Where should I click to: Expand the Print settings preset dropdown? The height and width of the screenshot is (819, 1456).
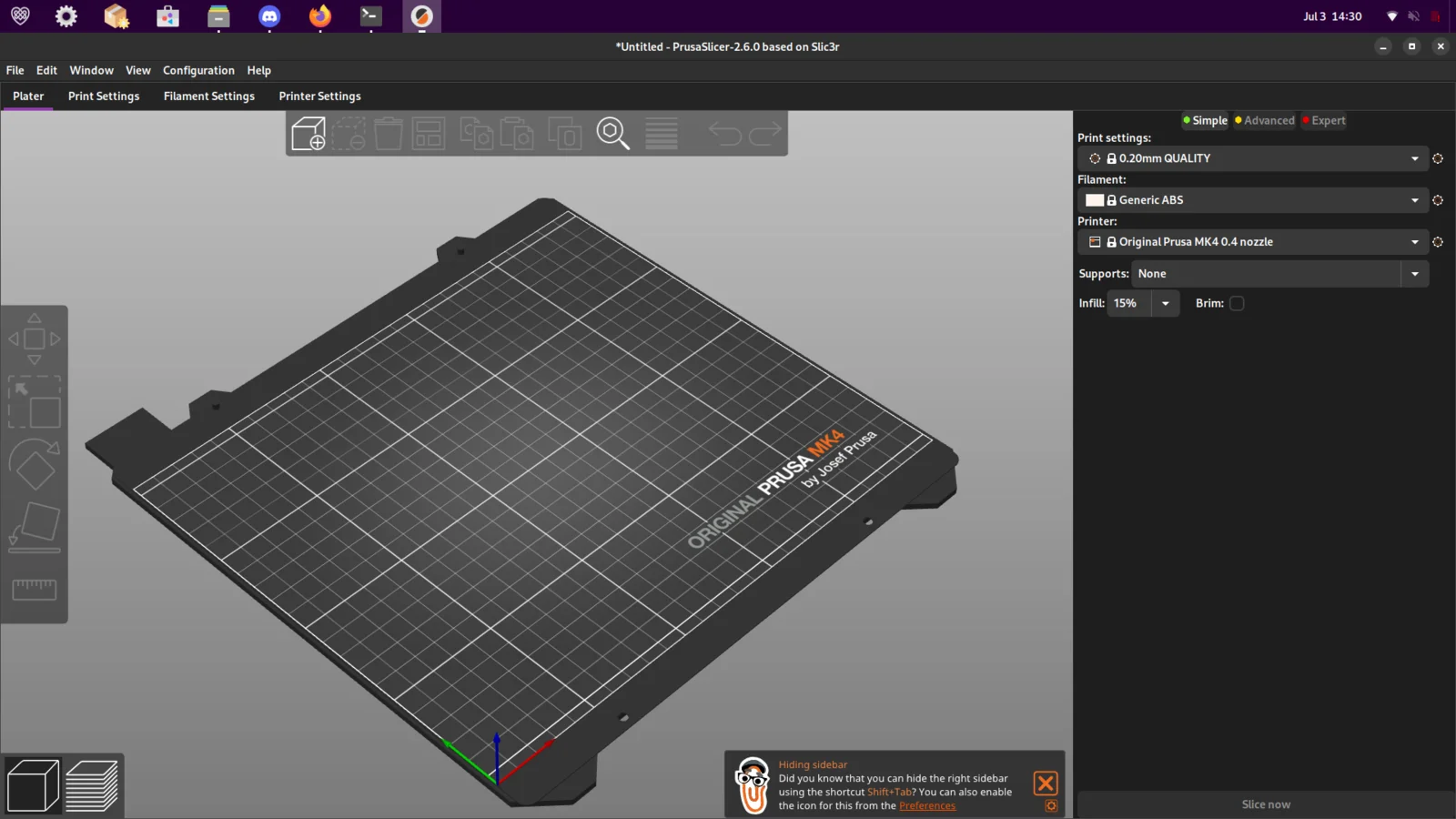(1414, 158)
